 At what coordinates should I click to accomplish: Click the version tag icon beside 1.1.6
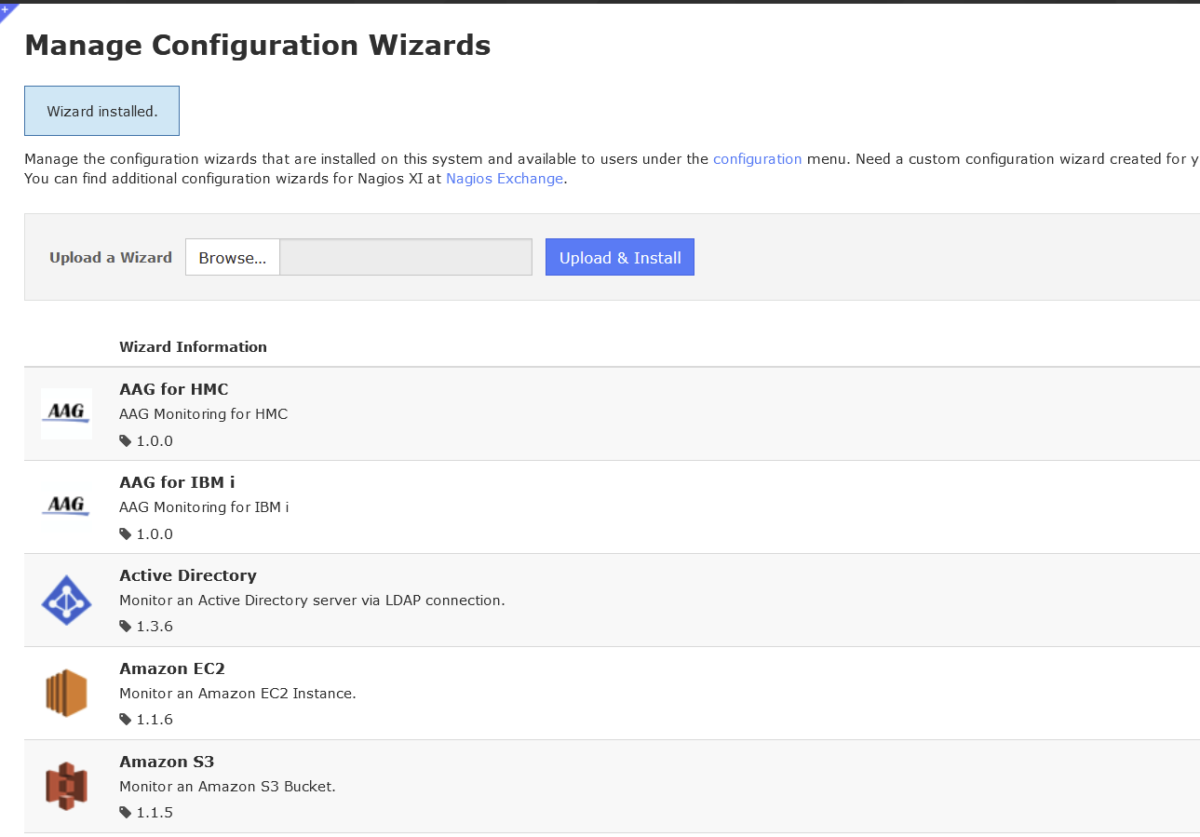124,719
